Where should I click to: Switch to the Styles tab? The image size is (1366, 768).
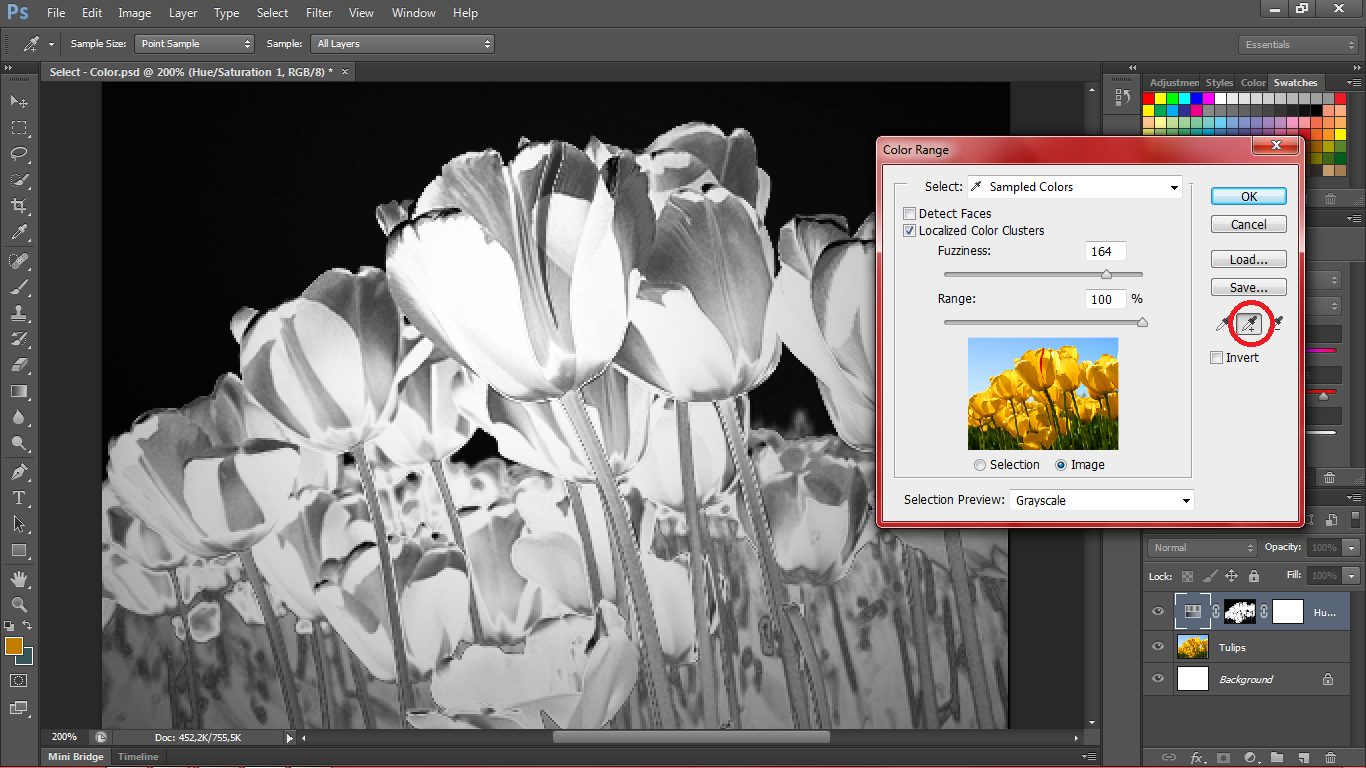(x=1219, y=83)
